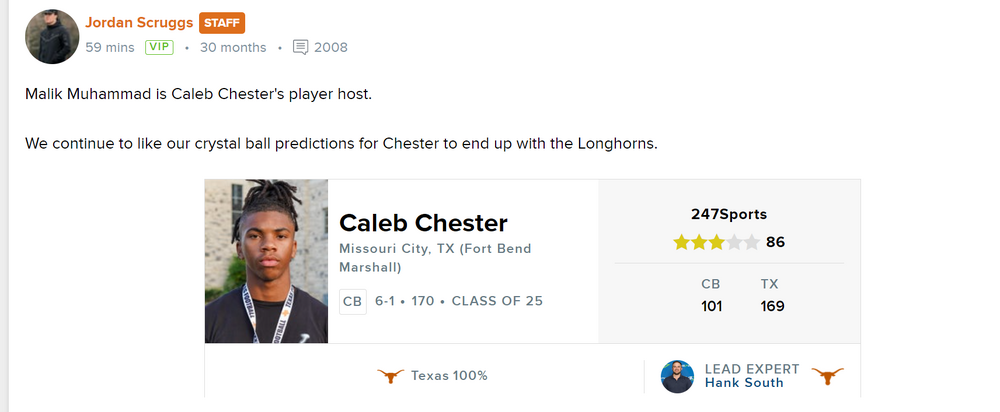Click the CB position badge

point(352,301)
